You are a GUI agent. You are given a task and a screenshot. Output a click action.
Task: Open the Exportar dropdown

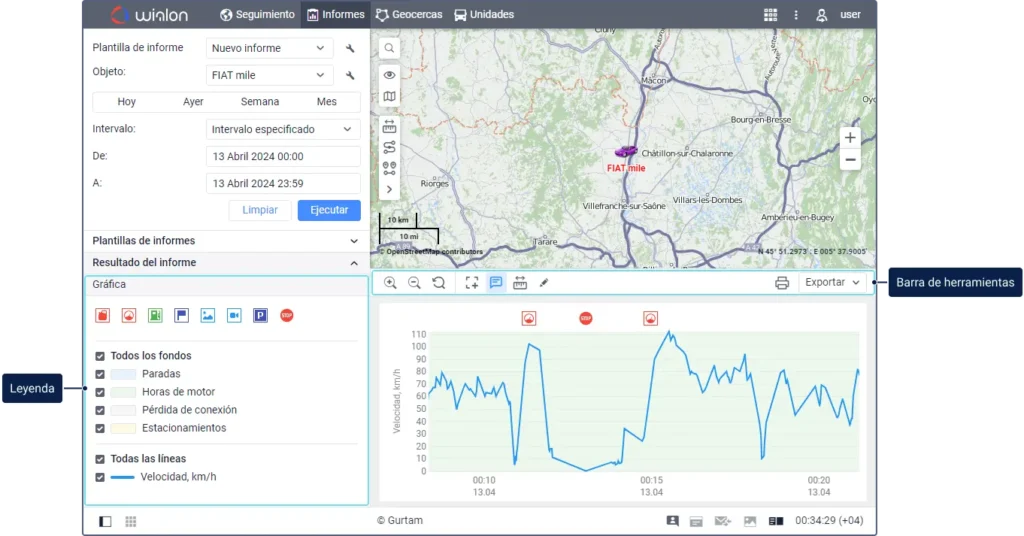click(x=832, y=283)
